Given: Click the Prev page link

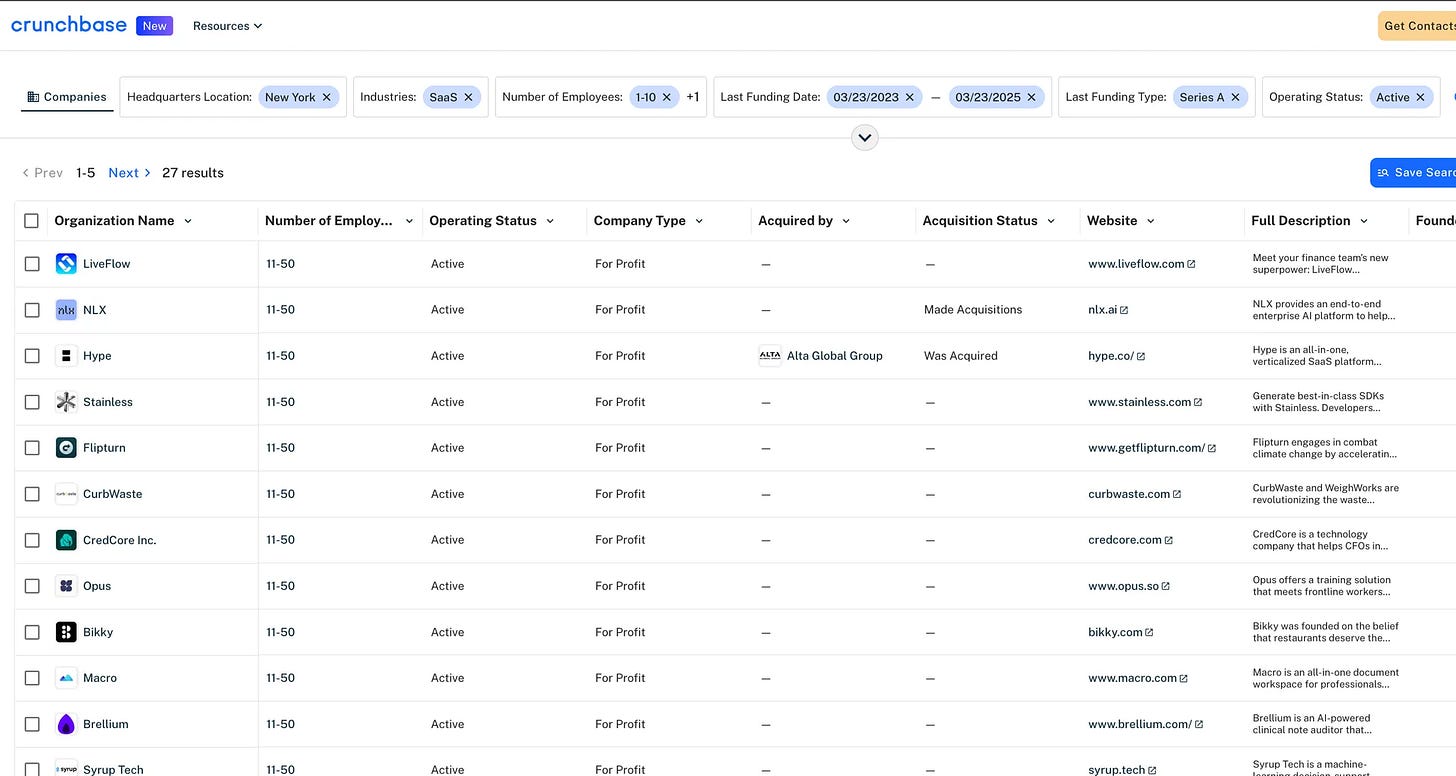Looking at the screenshot, I should coord(43,173).
